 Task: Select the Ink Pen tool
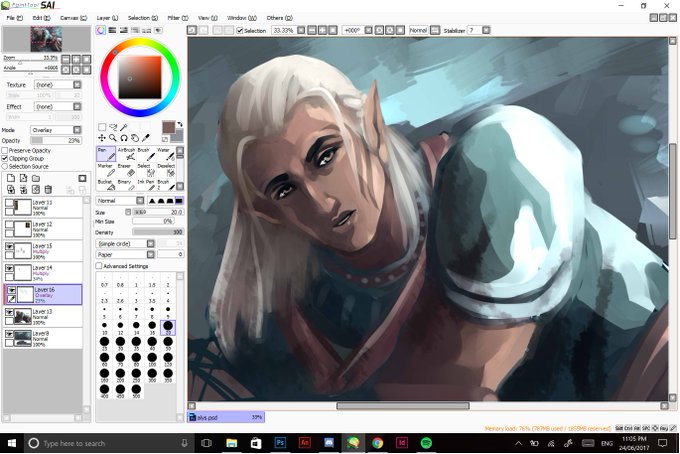coord(146,185)
